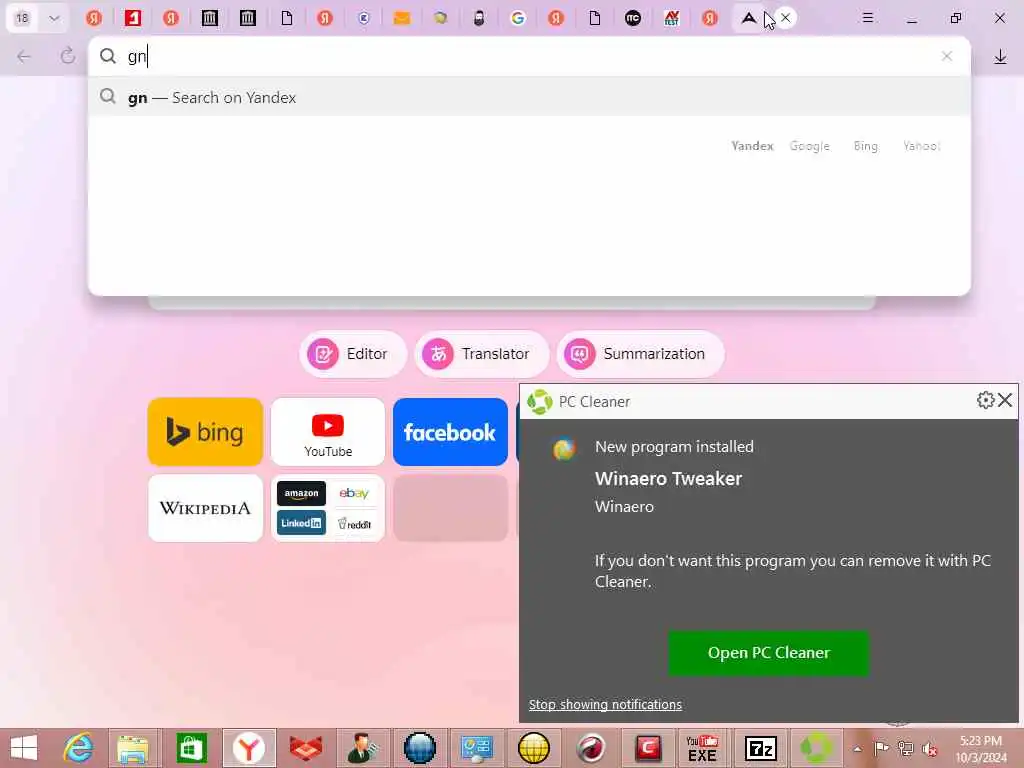Open the Bing tile

[x=205, y=432]
